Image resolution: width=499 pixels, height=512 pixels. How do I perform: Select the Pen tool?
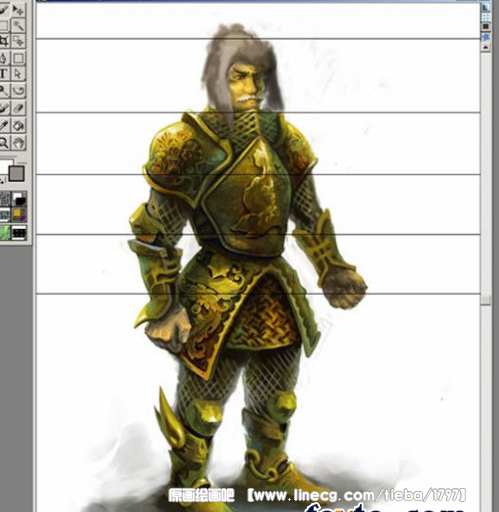(x=4, y=58)
